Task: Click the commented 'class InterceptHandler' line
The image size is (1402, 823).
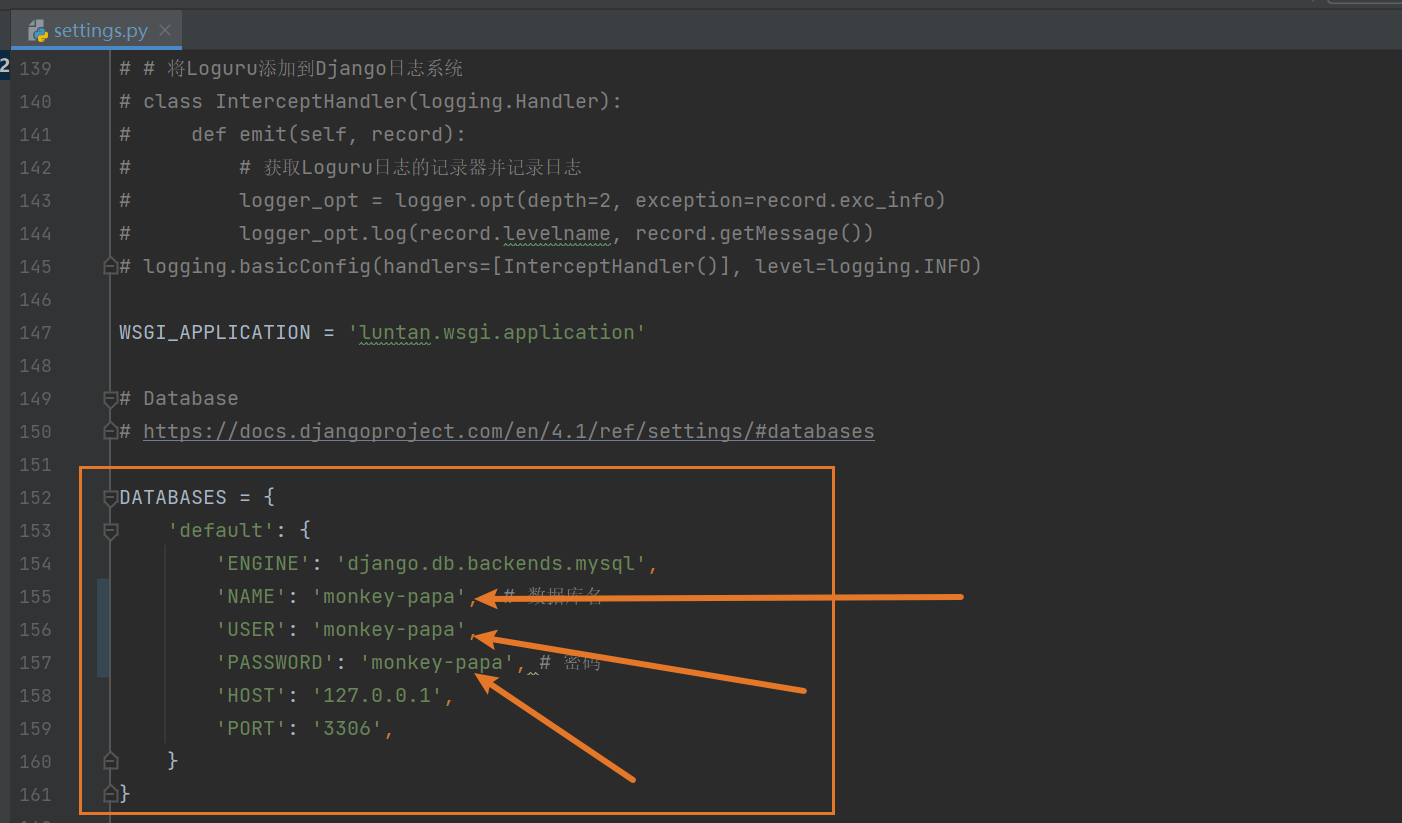Action: pos(370,102)
